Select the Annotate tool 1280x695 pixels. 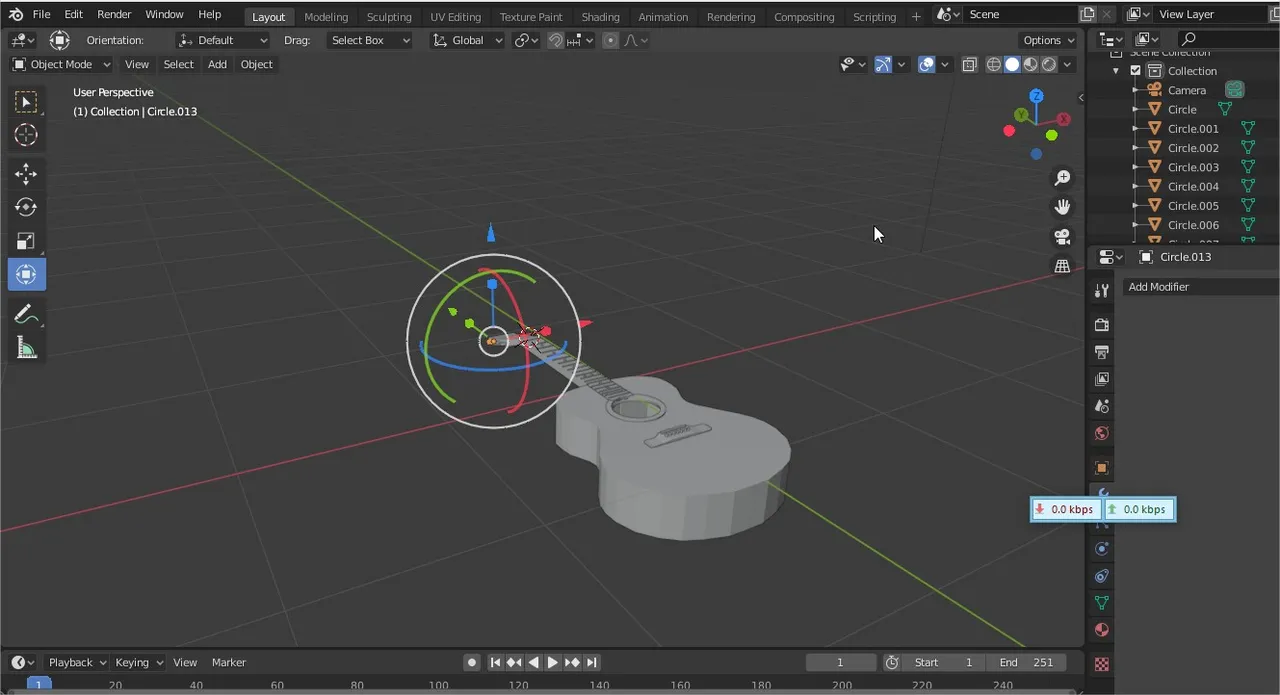[x=26, y=314]
